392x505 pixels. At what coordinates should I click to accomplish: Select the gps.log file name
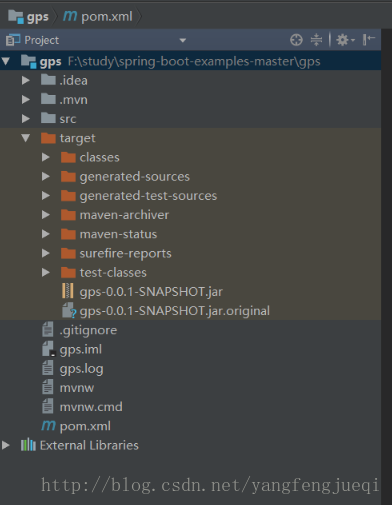click(x=82, y=369)
